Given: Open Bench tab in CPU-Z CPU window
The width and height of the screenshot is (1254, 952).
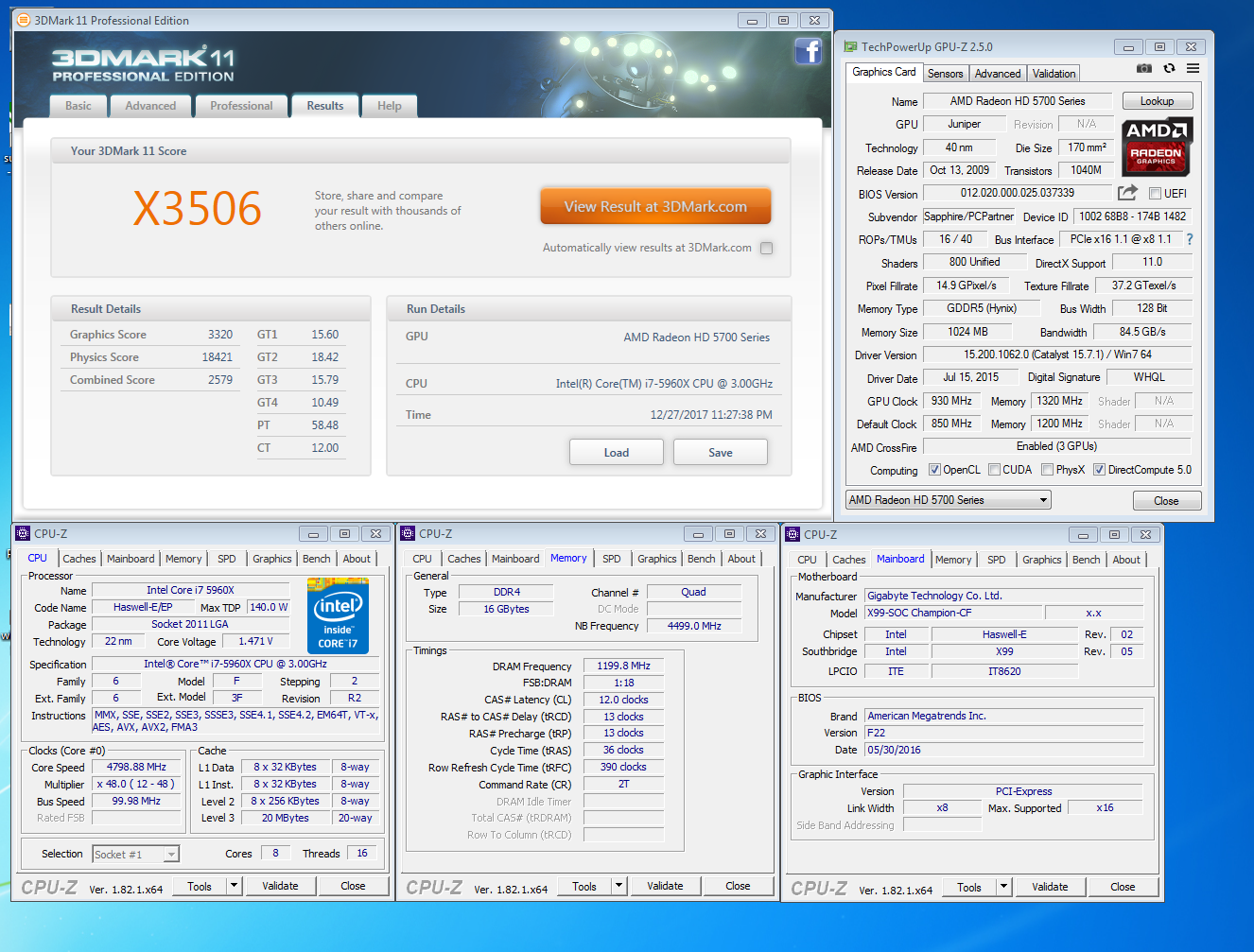Looking at the screenshot, I should 317,559.
